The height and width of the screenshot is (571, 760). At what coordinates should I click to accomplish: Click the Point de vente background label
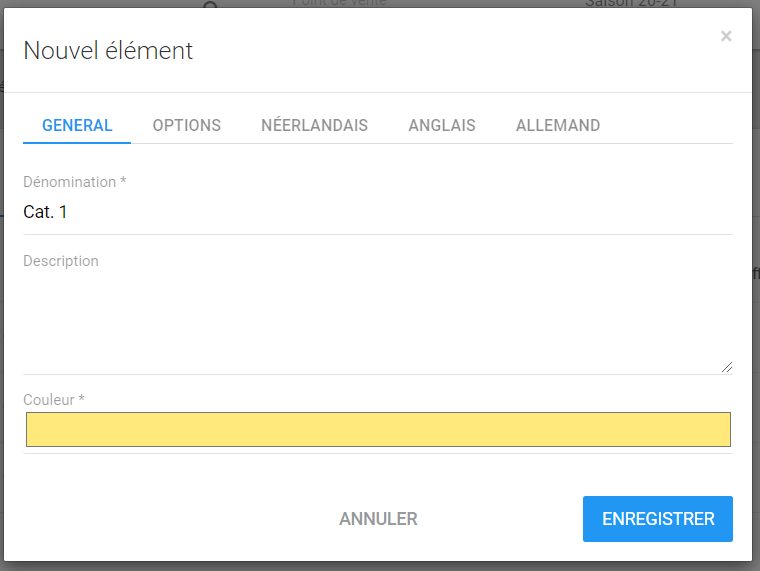[338, 4]
